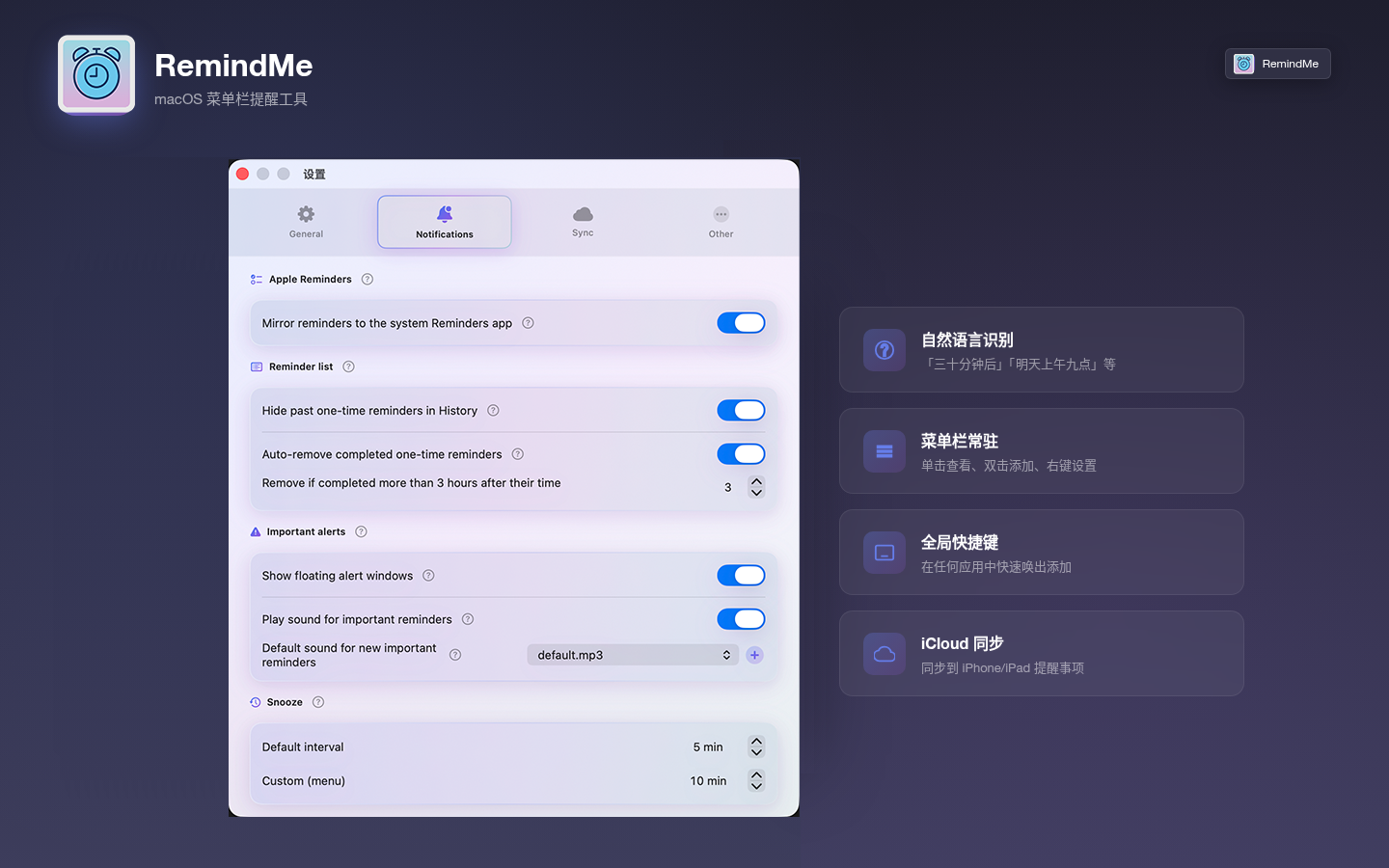This screenshot has height=868, width=1389.
Task: Toggle off floating alert windows
Action: (741, 575)
